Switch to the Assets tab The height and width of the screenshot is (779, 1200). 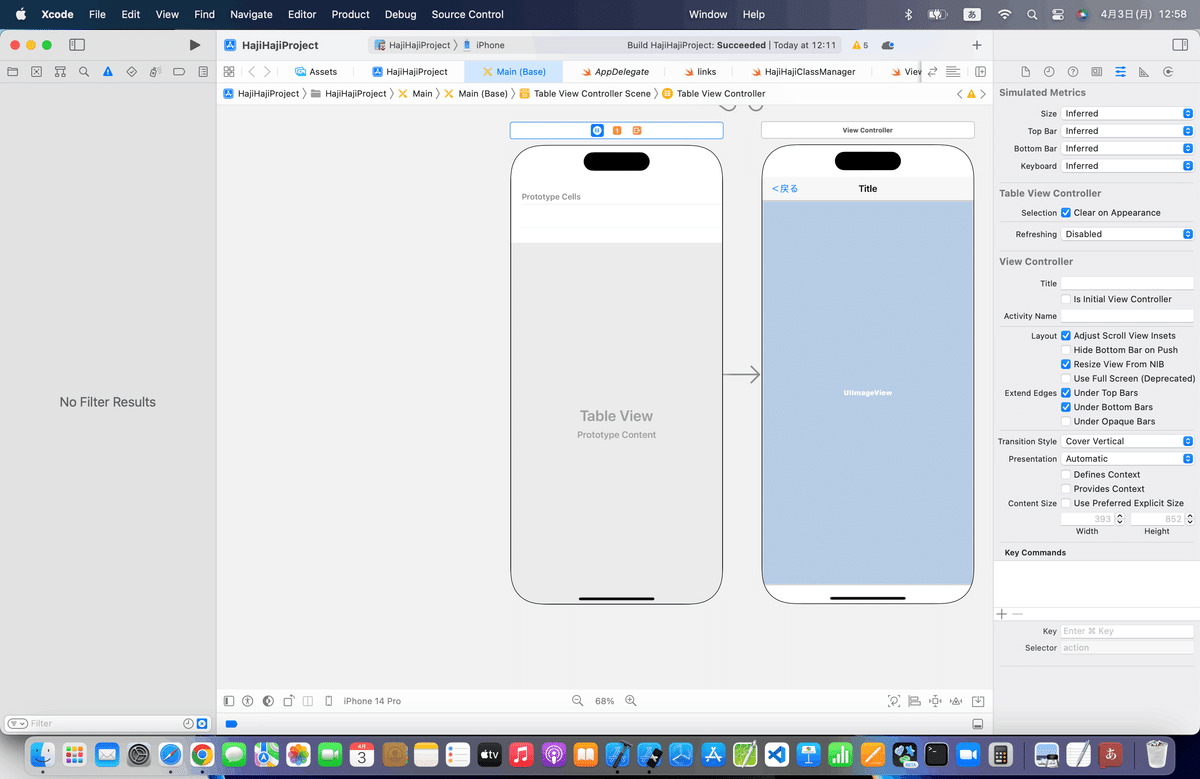315,72
